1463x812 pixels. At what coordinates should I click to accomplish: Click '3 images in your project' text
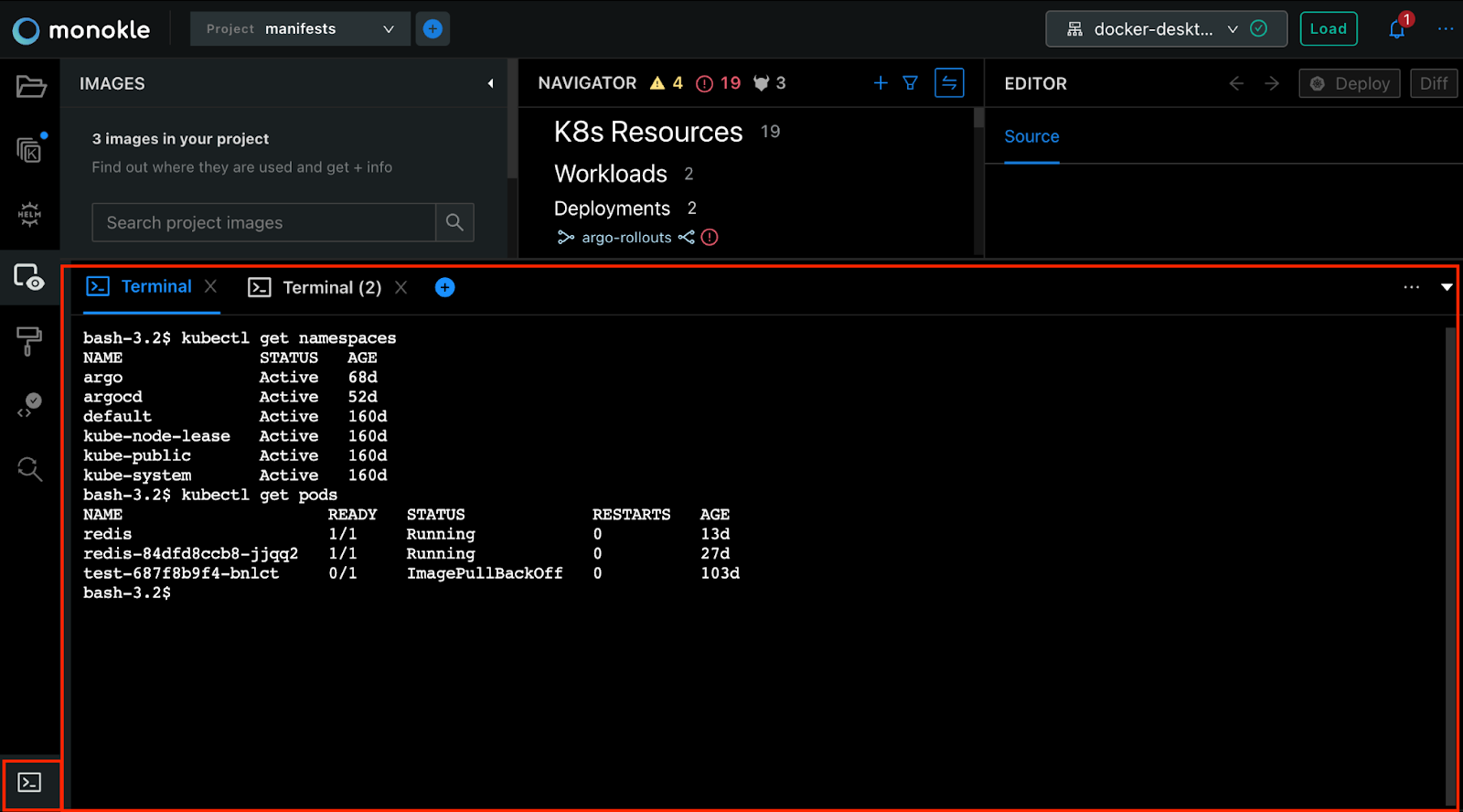(180, 139)
